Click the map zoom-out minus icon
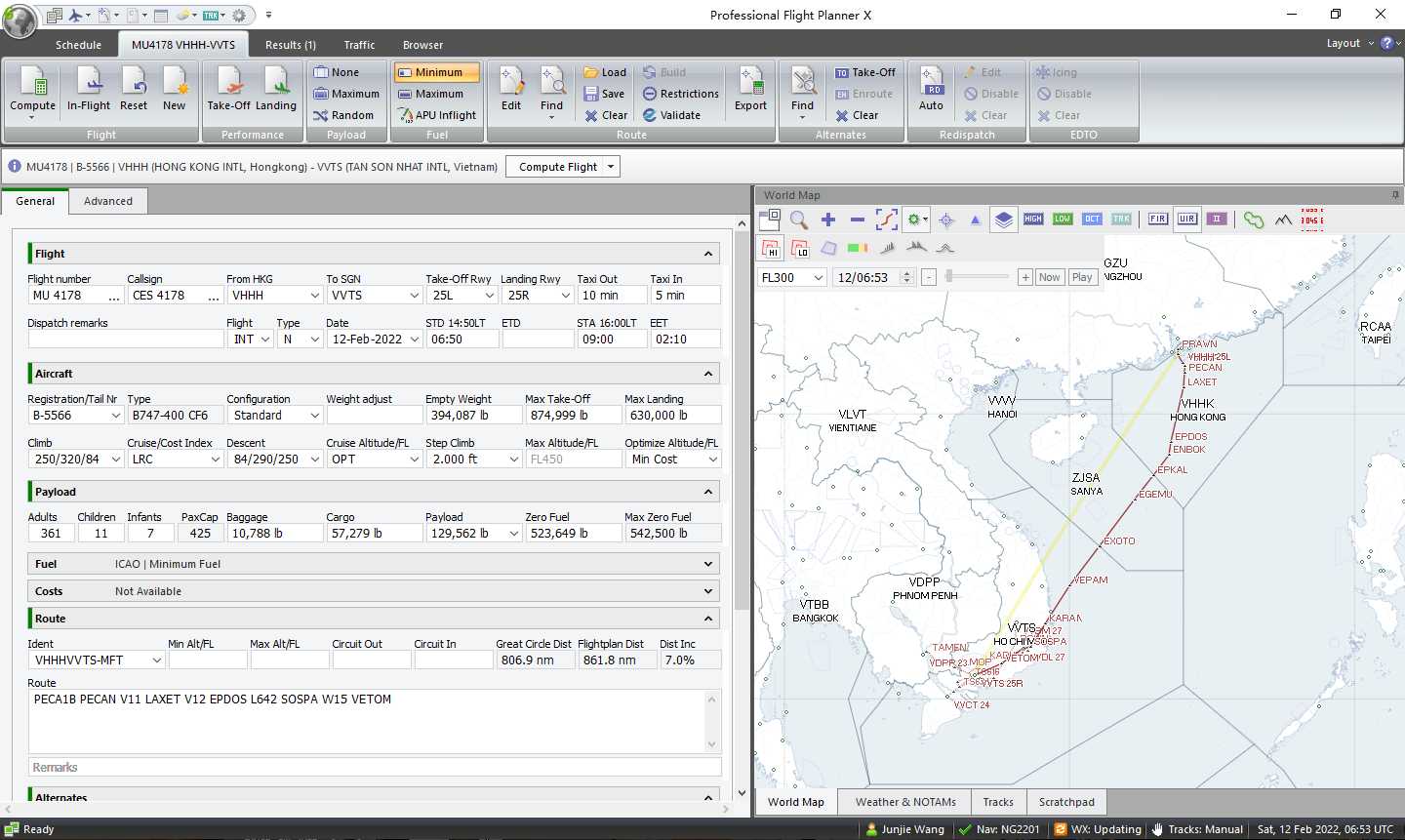Viewport: 1405px width, 840px height. [857, 220]
